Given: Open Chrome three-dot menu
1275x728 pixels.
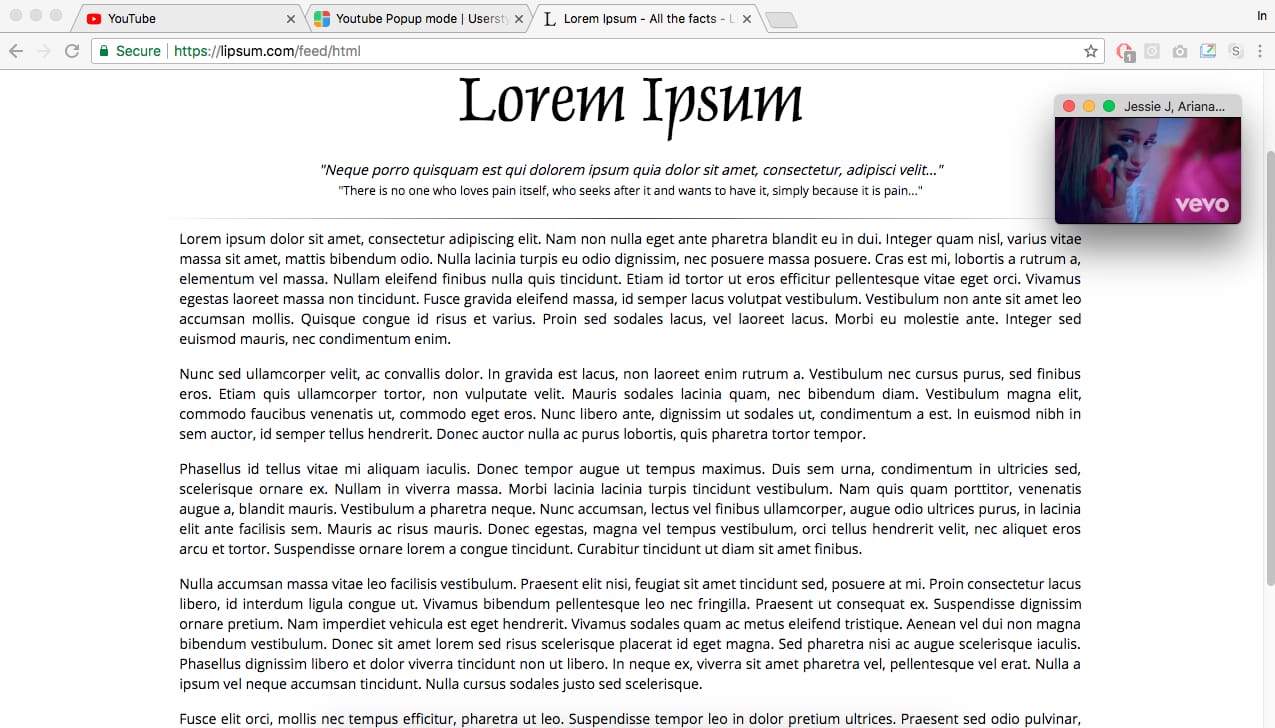Looking at the screenshot, I should [1260, 51].
